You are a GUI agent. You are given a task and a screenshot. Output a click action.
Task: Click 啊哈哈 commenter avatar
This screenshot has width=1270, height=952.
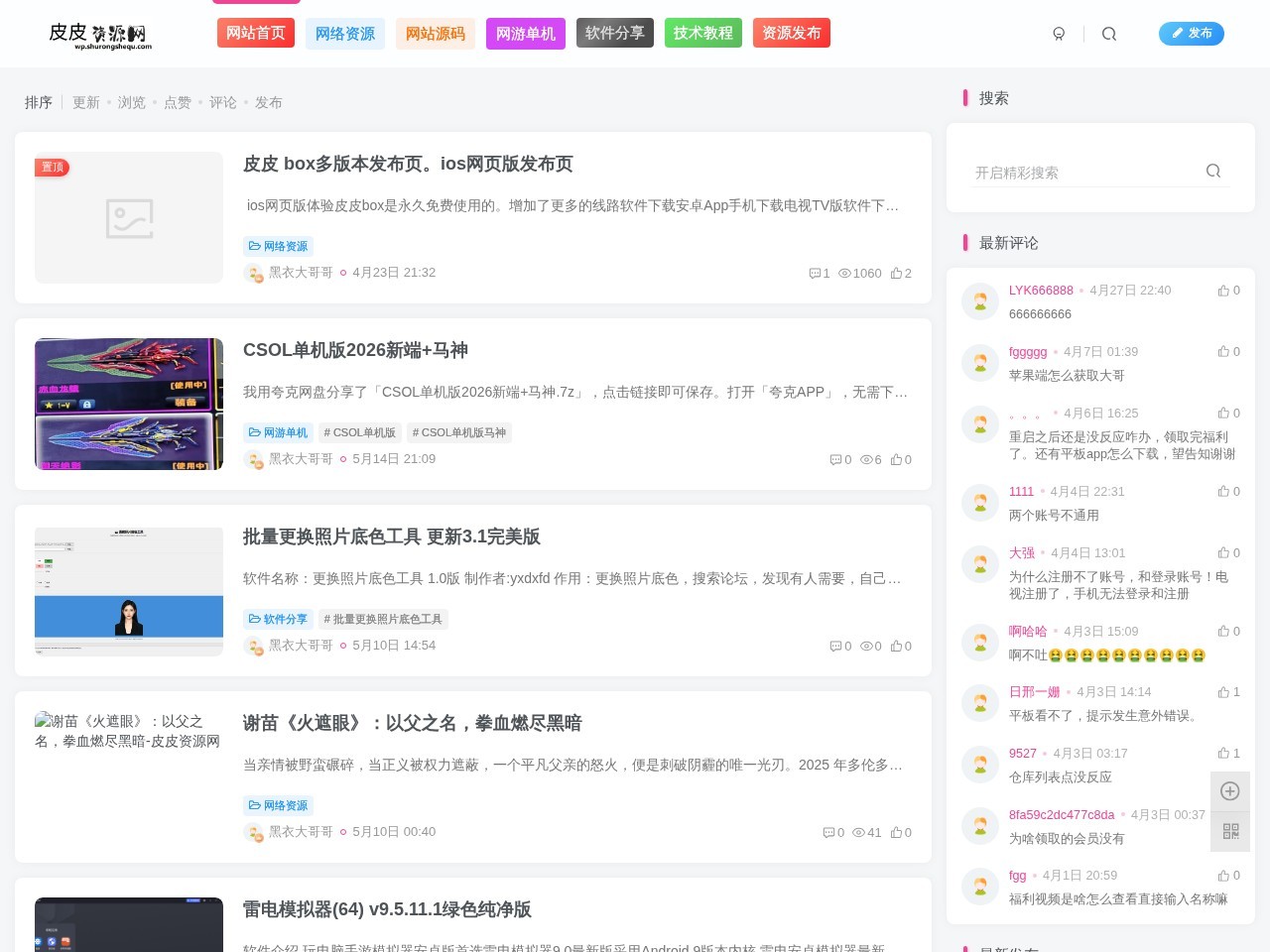(980, 643)
